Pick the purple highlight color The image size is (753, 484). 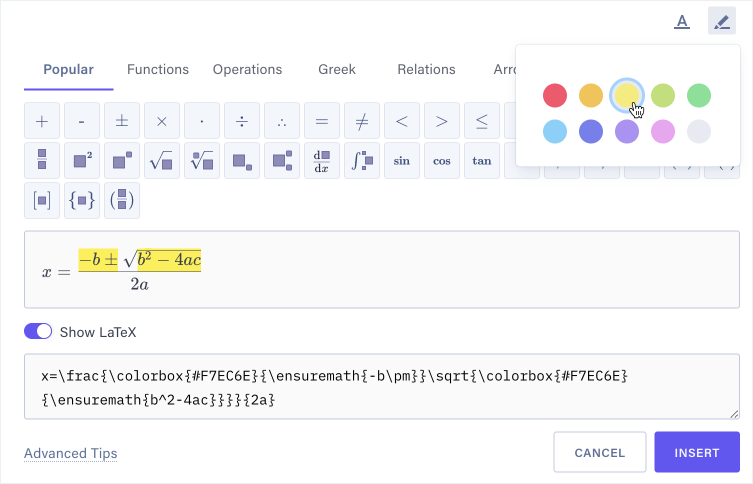pyautogui.click(x=627, y=131)
